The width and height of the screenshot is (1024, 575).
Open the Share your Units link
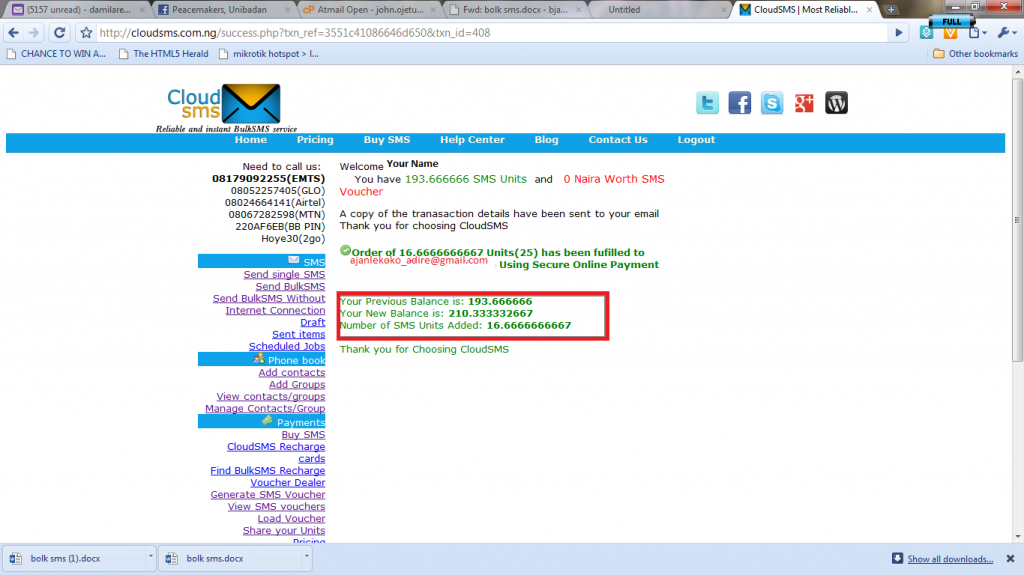coord(284,531)
